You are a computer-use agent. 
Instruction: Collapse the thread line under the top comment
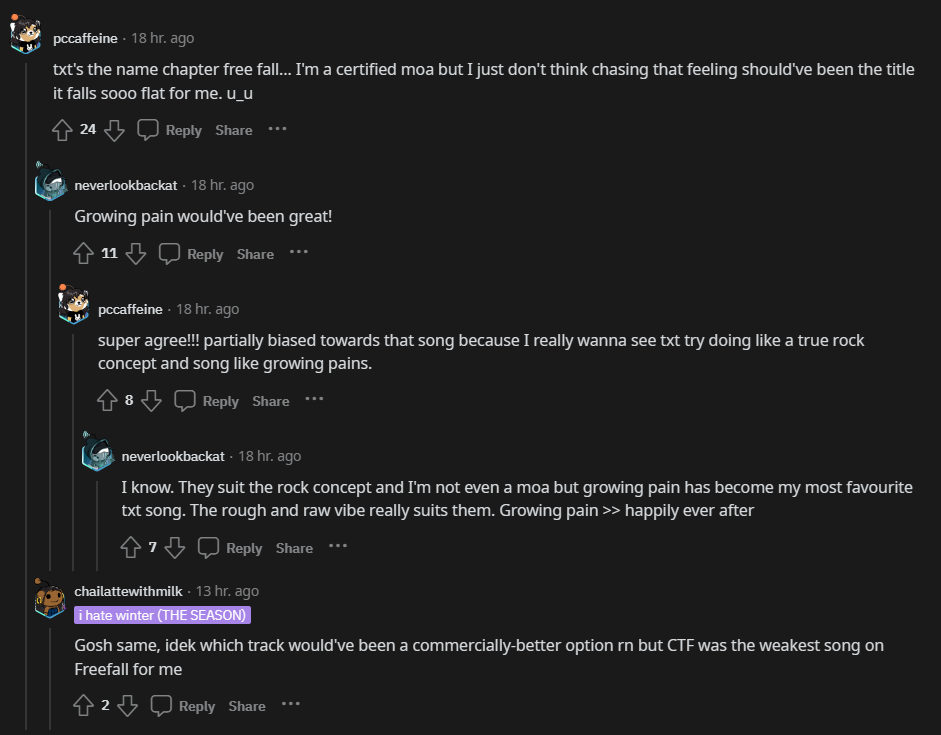26,400
